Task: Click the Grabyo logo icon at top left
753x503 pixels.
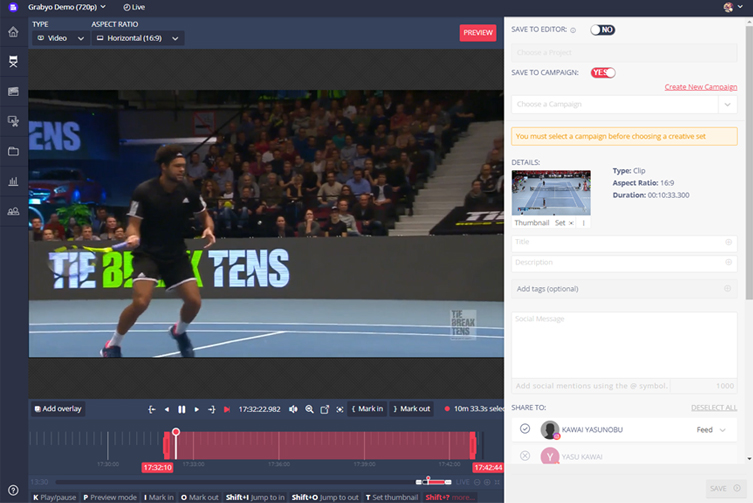Action: pyautogui.click(x=13, y=7)
